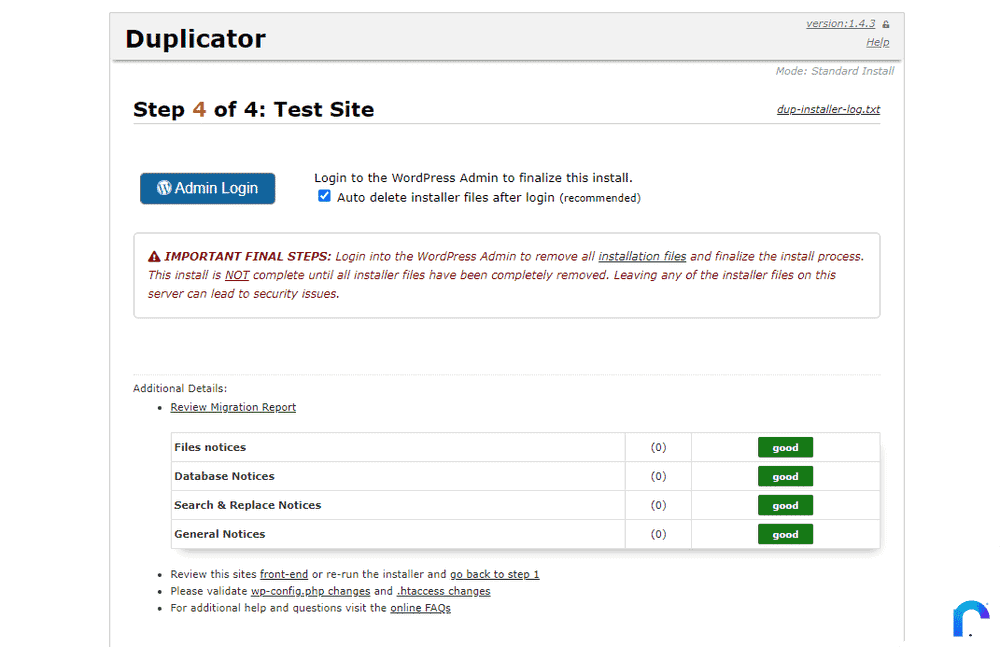Screen dimensions: 1000x647
Task: Toggle Auto delete installer files checkbox
Action: point(324,196)
